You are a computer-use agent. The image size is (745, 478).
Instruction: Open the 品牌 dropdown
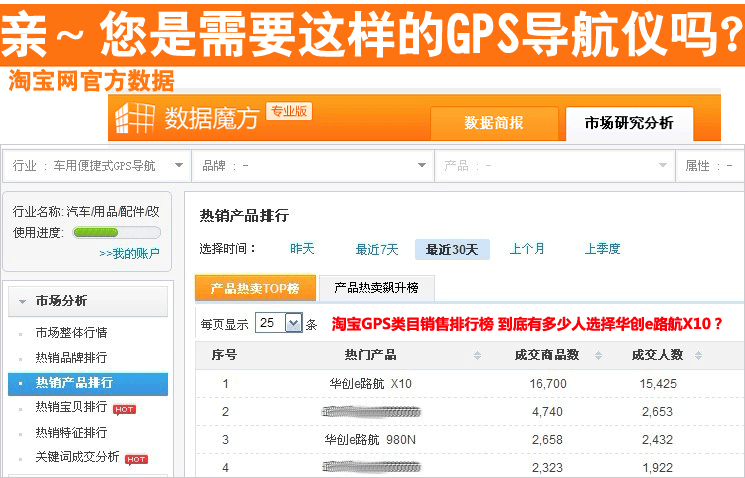[313, 166]
